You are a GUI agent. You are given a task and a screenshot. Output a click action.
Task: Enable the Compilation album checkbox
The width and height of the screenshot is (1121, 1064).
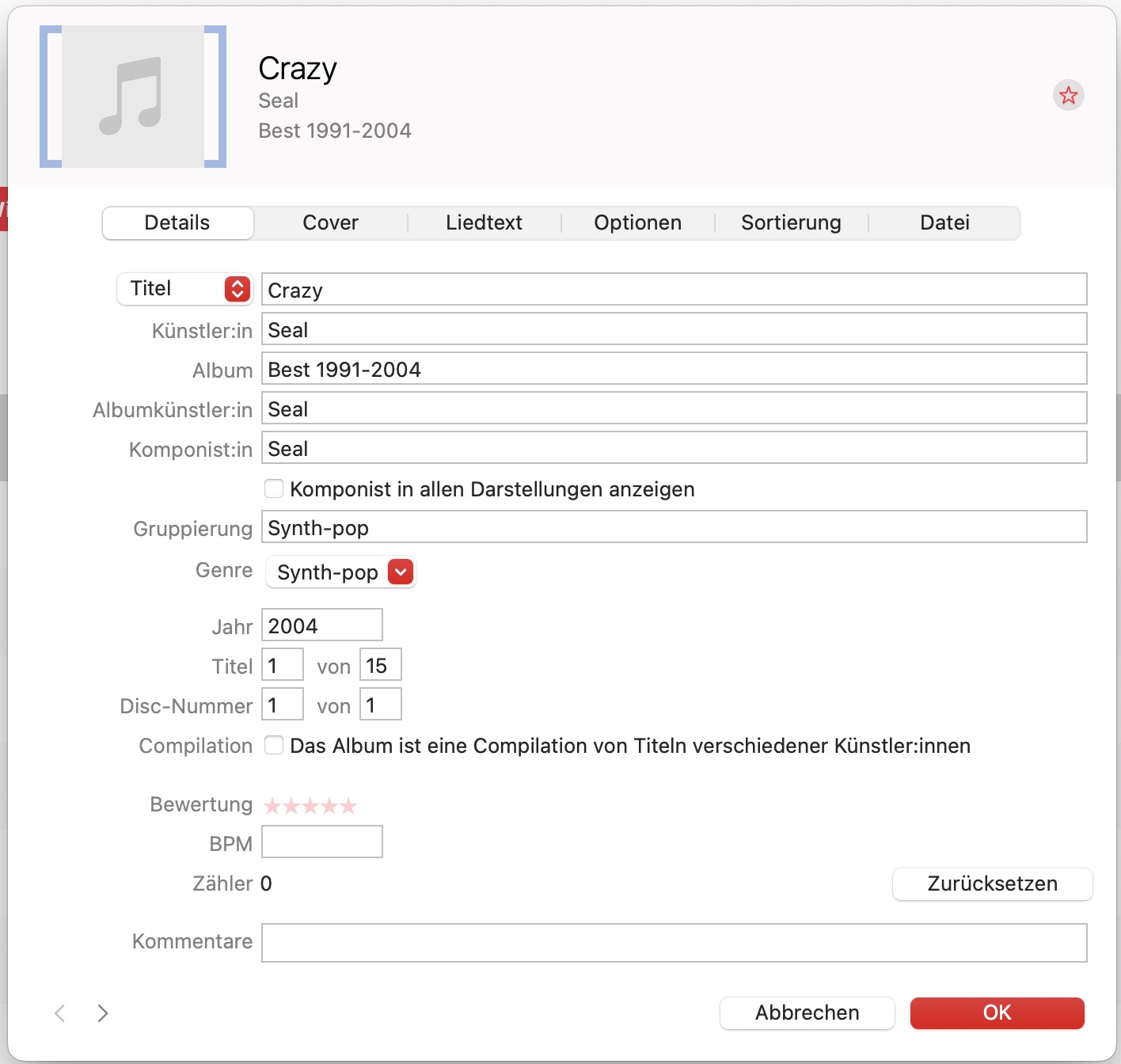tap(274, 745)
